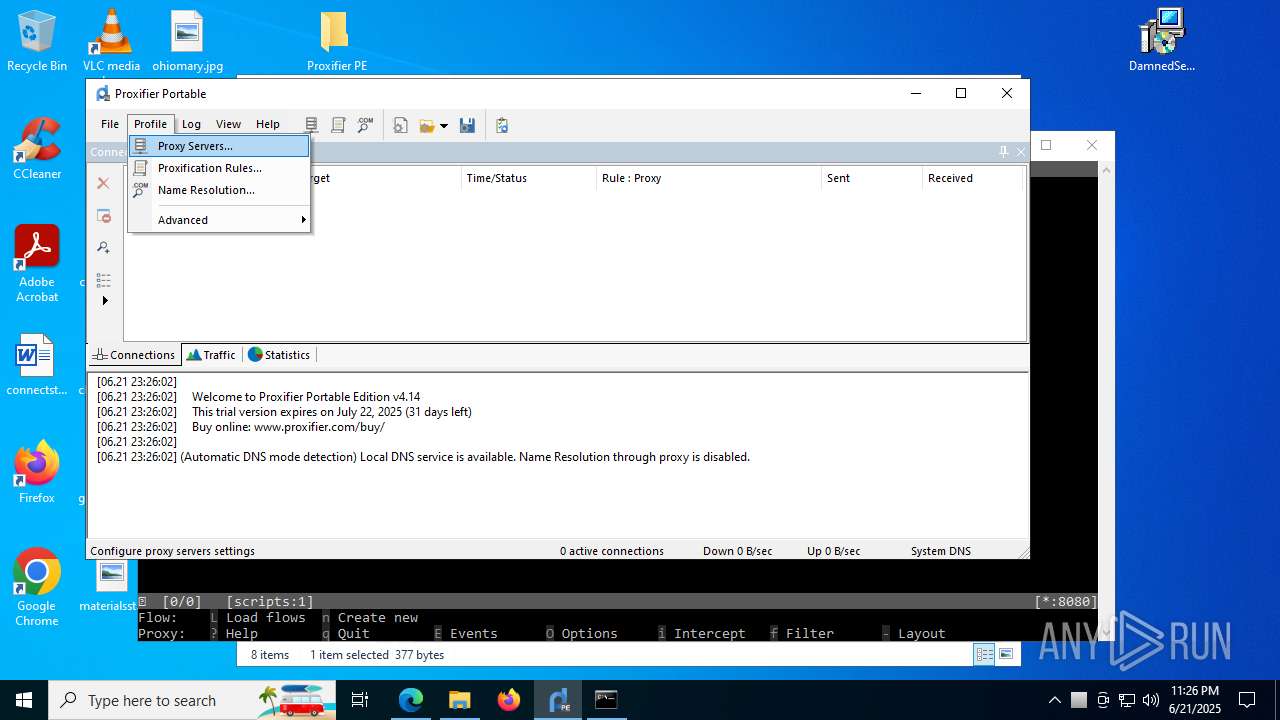Open the Help menu
1280x720 pixels.
click(x=268, y=124)
